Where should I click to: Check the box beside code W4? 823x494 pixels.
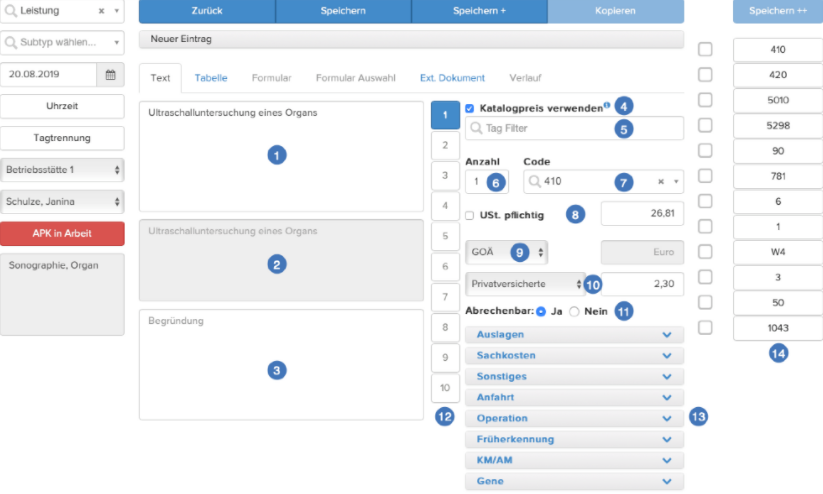[705, 251]
